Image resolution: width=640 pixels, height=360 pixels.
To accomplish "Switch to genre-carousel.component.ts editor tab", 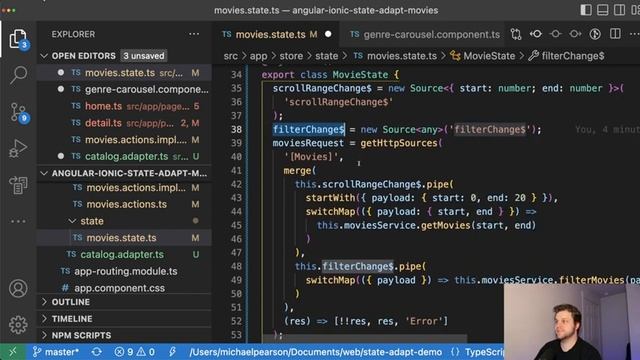I will [425, 35].
